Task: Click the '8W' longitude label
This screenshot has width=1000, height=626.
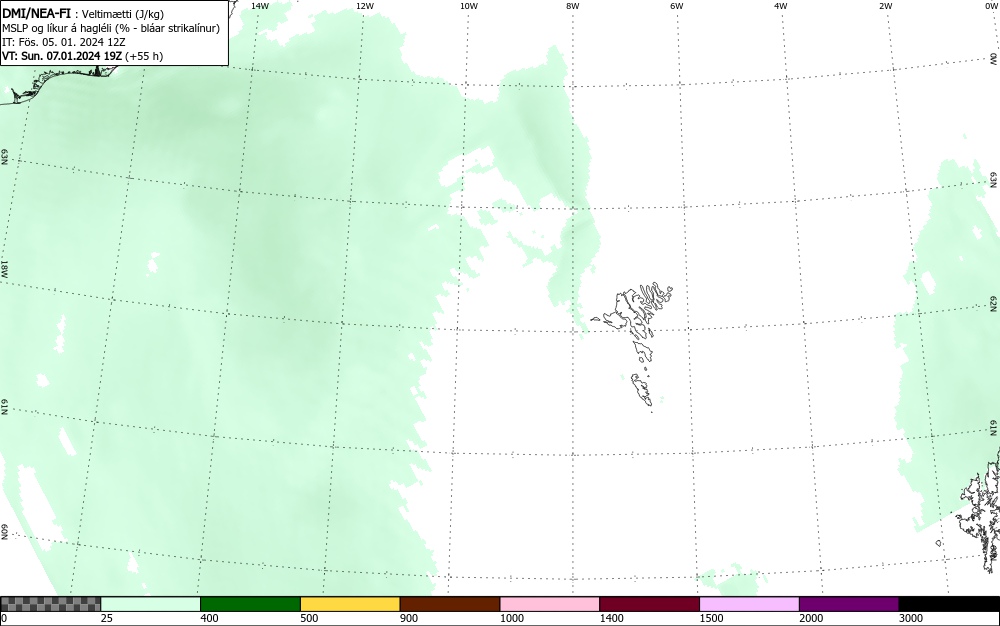Action: coord(573,6)
